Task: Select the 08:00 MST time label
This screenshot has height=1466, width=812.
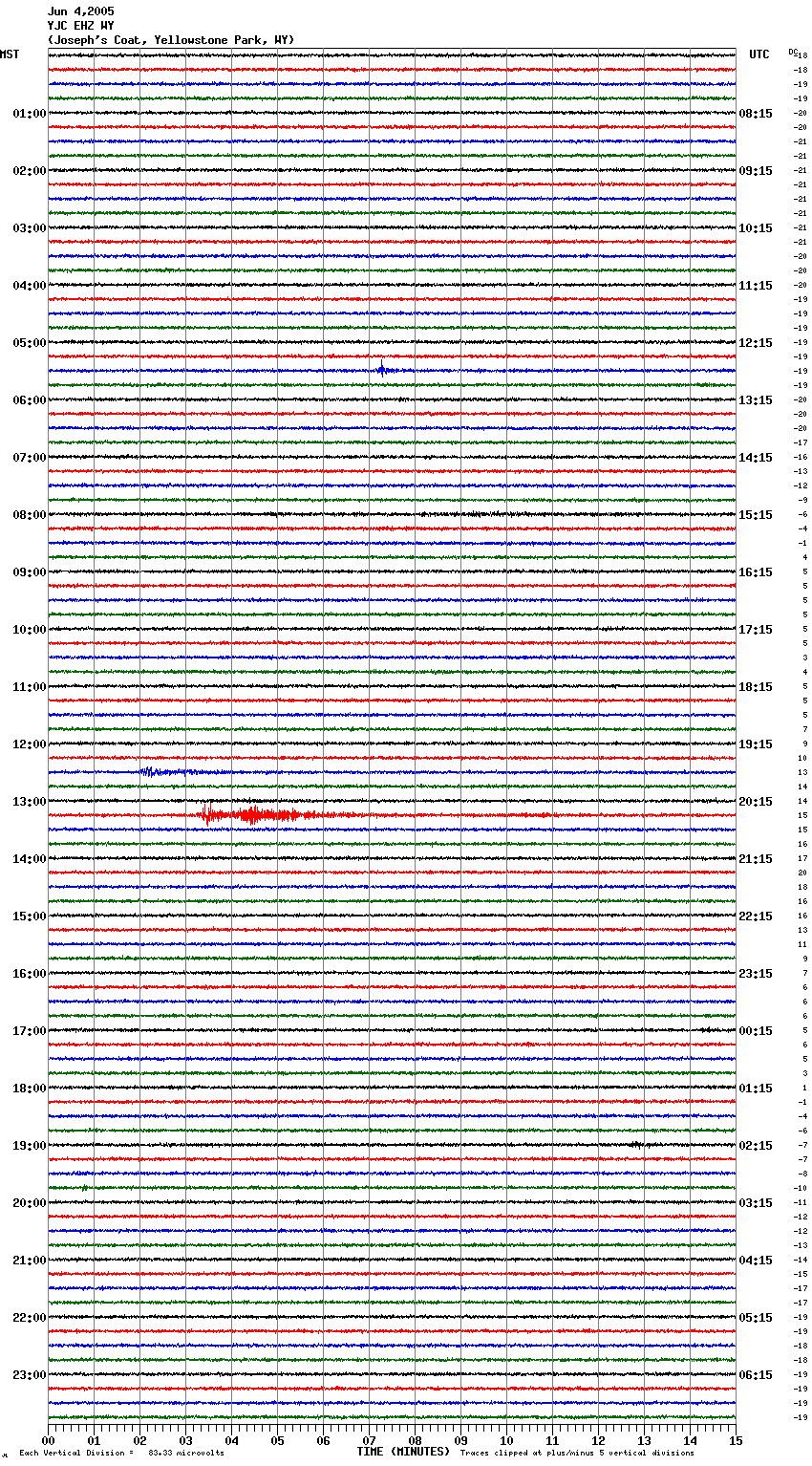Action: [30, 515]
